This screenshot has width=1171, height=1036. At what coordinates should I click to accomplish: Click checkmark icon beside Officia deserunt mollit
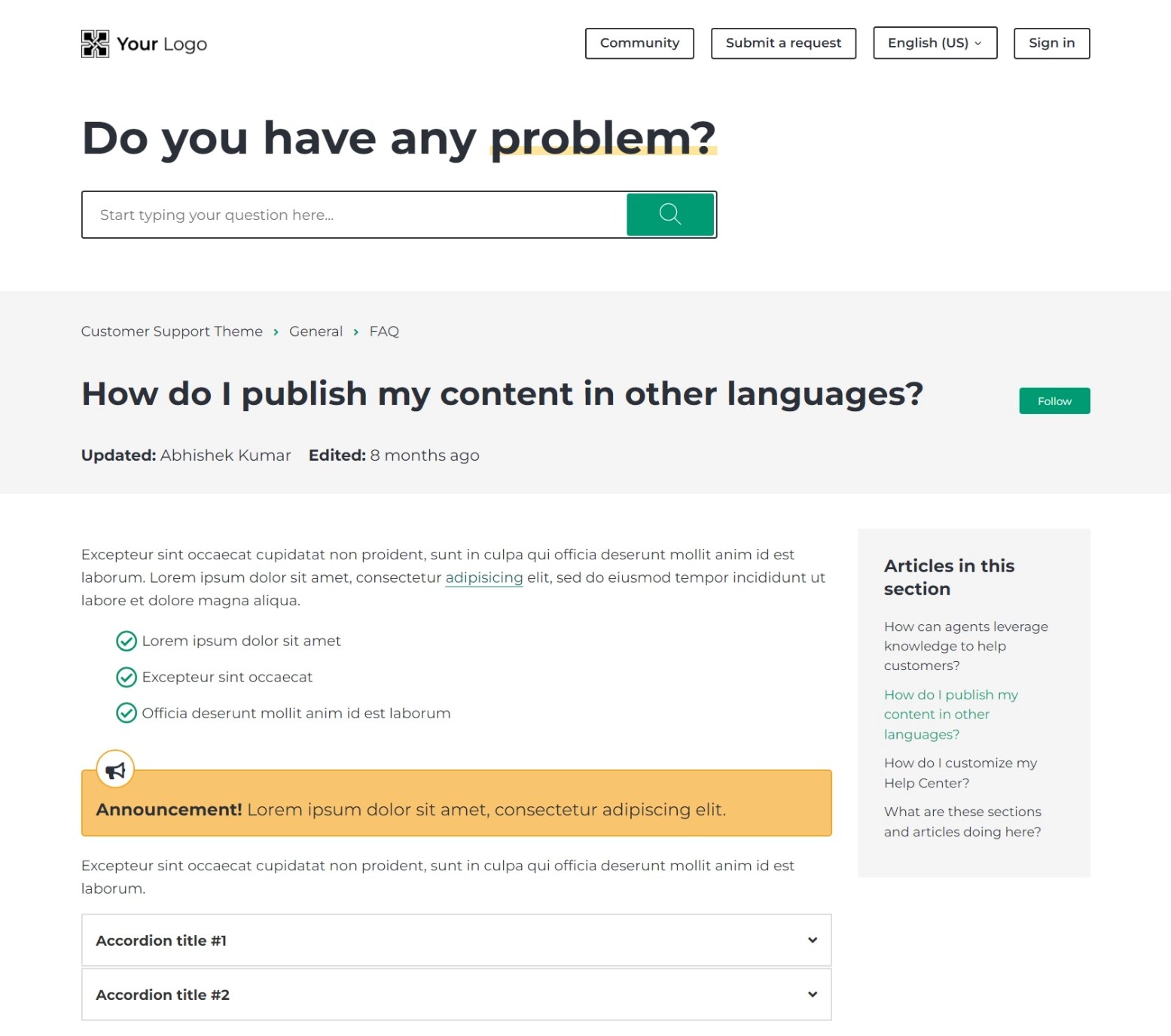(x=126, y=713)
